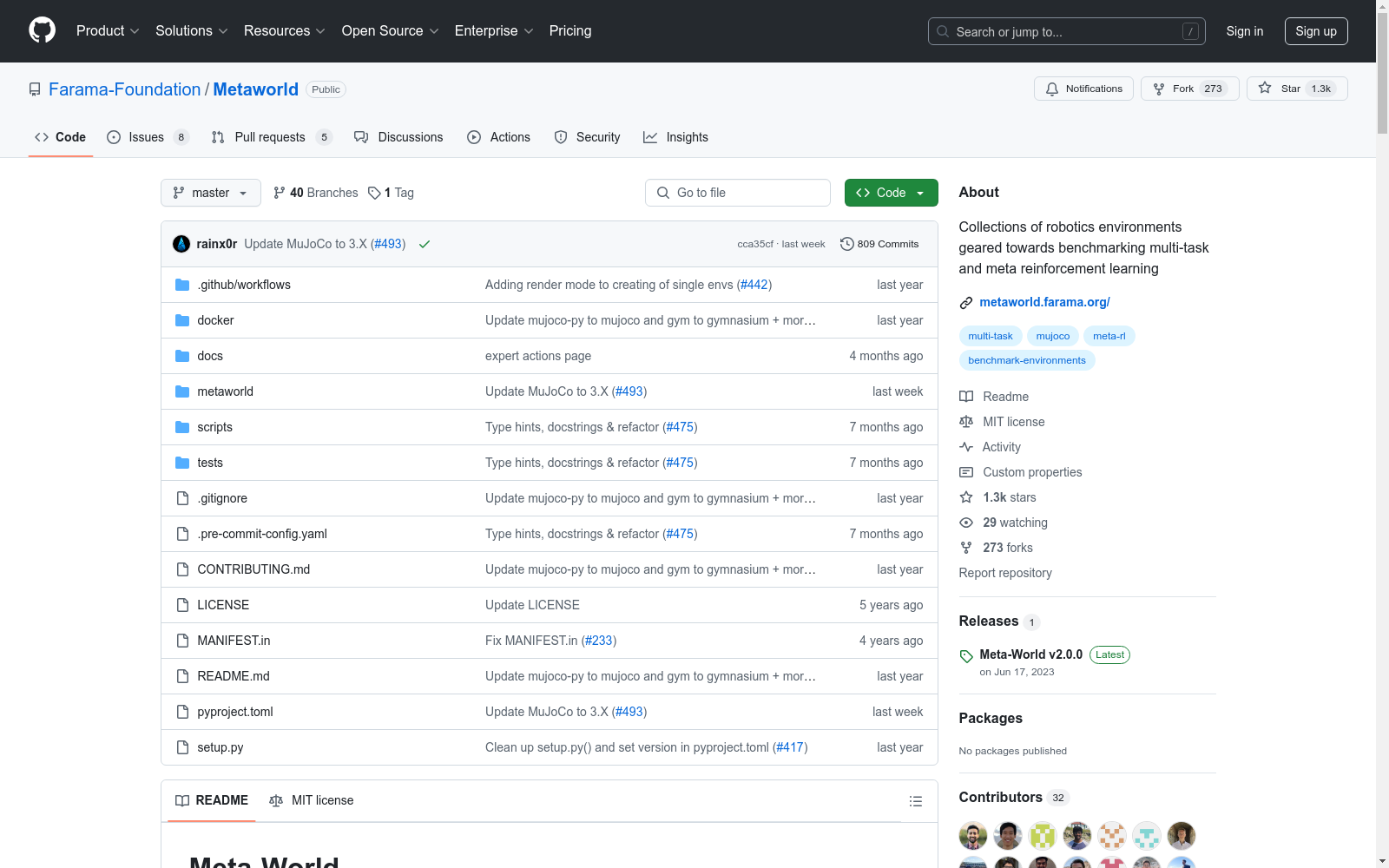1389x868 pixels.
Task: Click the repository icon before Farama-Foundation
Action: (x=35, y=89)
